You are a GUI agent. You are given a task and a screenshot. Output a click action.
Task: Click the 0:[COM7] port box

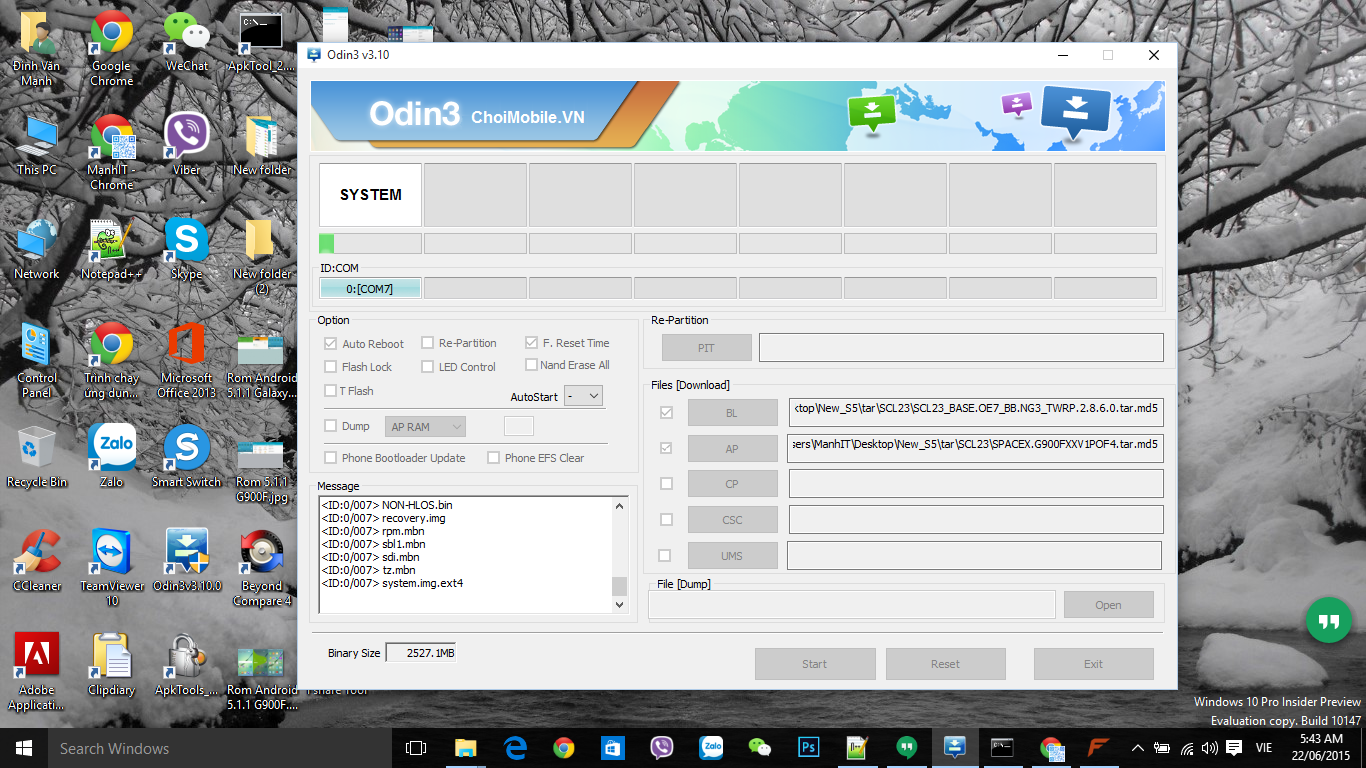[x=370, y=288]
